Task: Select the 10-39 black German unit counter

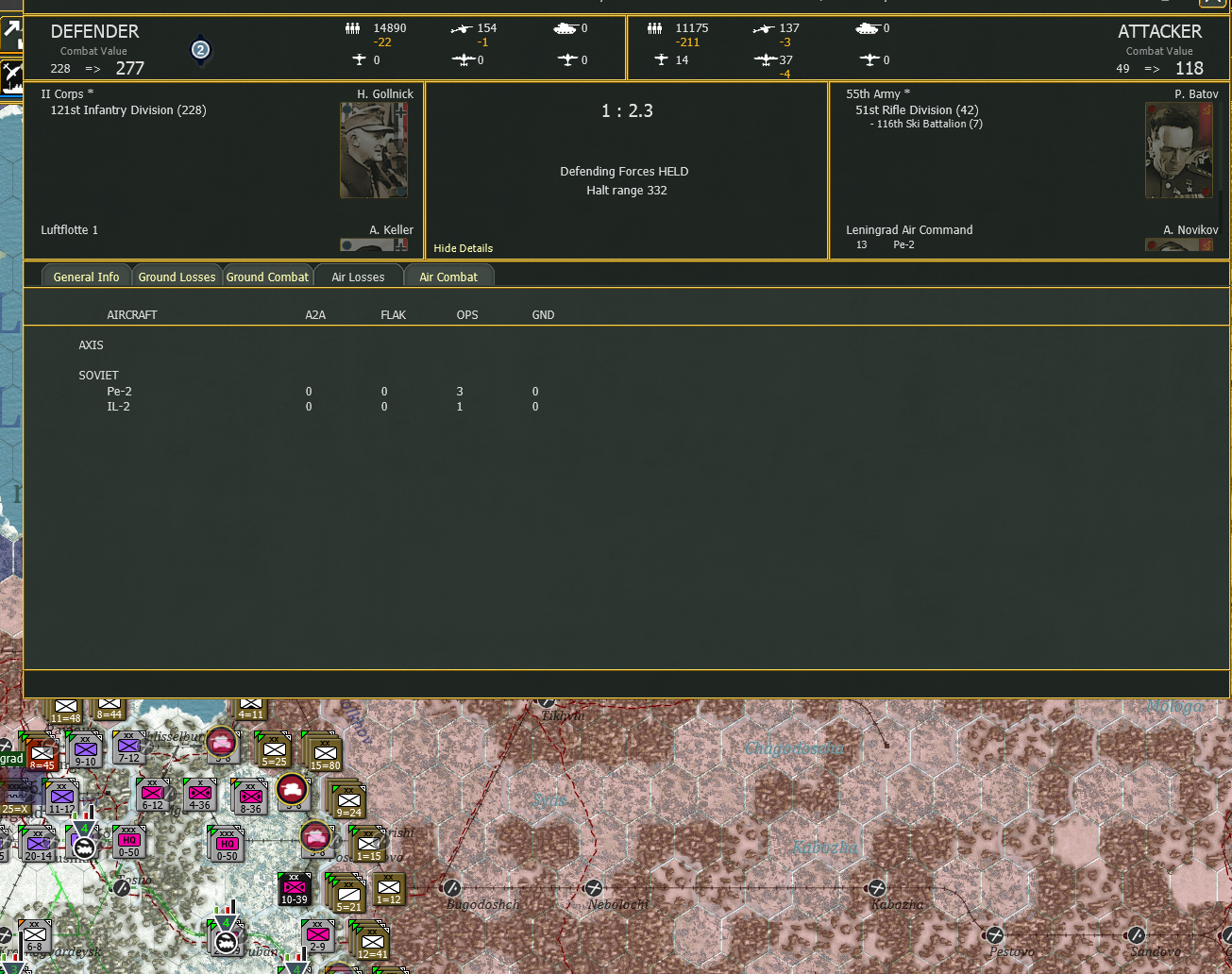Action: click(295, 888)
